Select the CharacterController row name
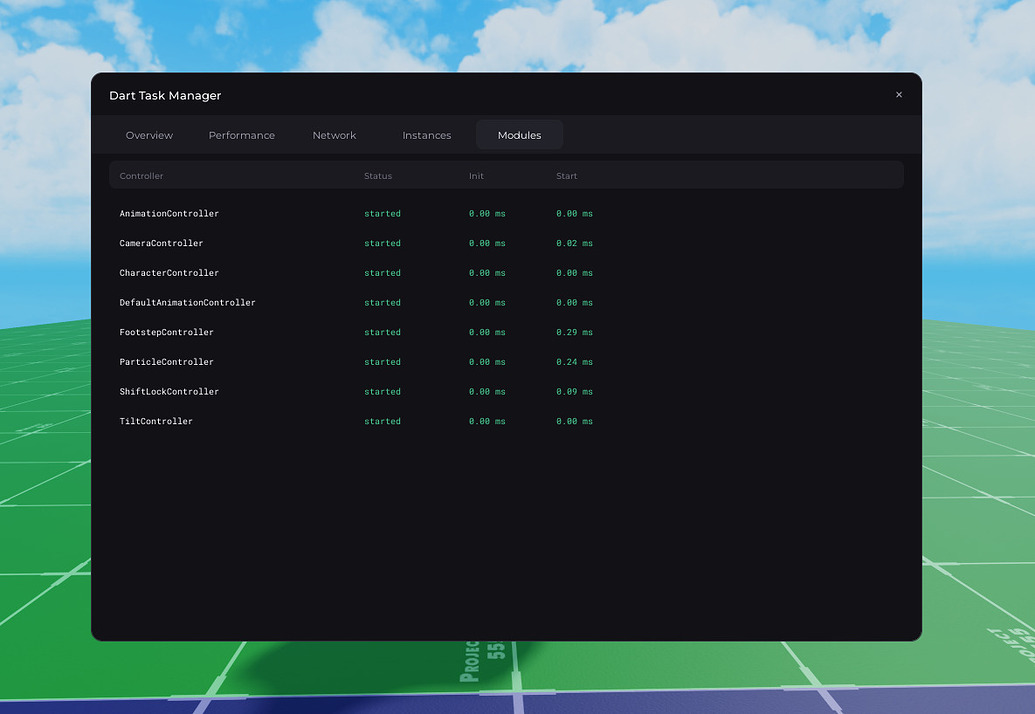The image size is (1035, 714). pos(169,273)
